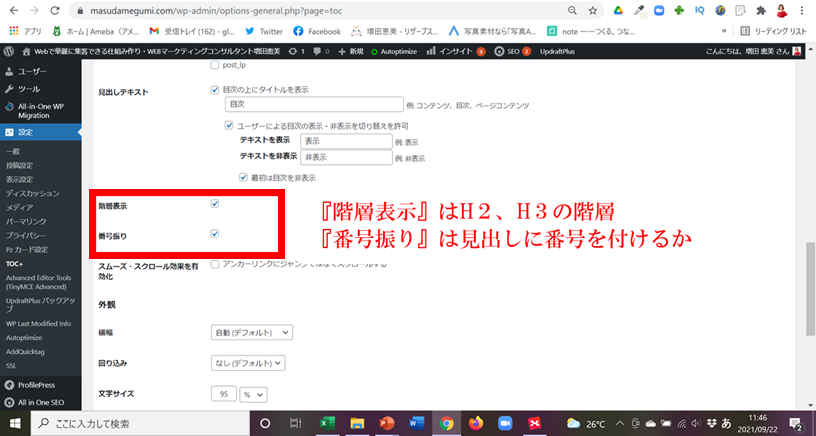
Task: Open the アプリ apps bookmark
Action: coord(25,31)
